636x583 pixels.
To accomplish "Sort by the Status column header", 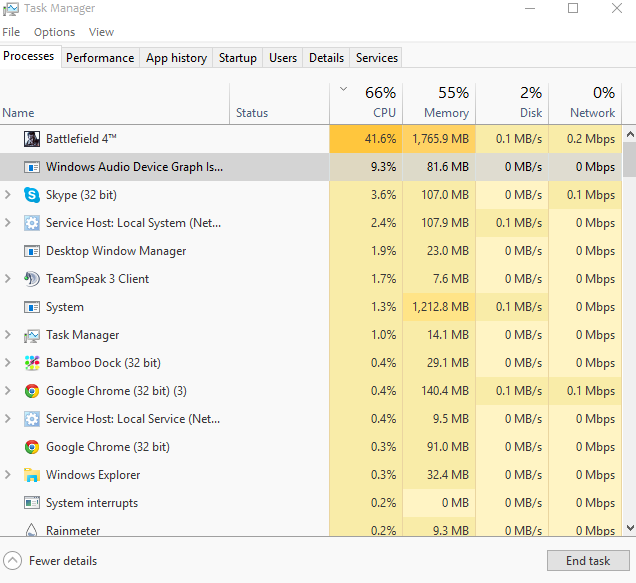I will 279,103.
